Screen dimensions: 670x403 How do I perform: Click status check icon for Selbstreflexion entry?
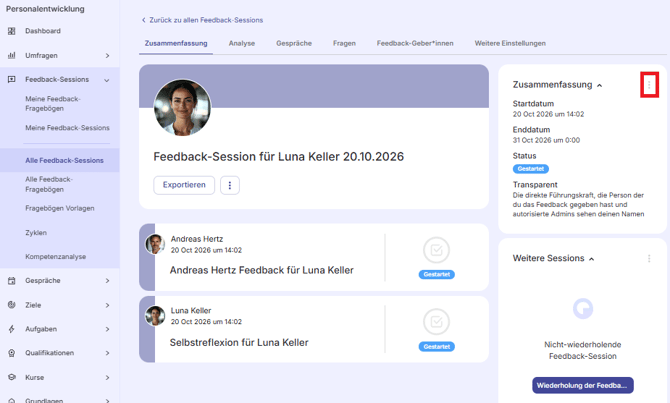436,321
